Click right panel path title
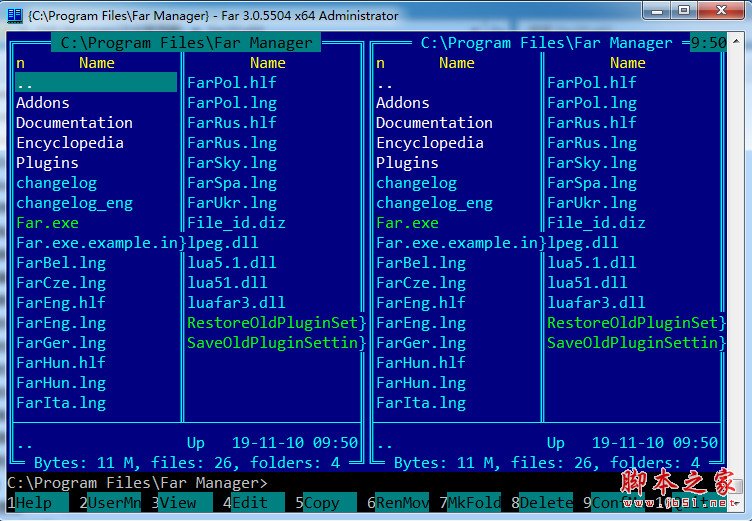The image size is (752, 521). point(546,43)
